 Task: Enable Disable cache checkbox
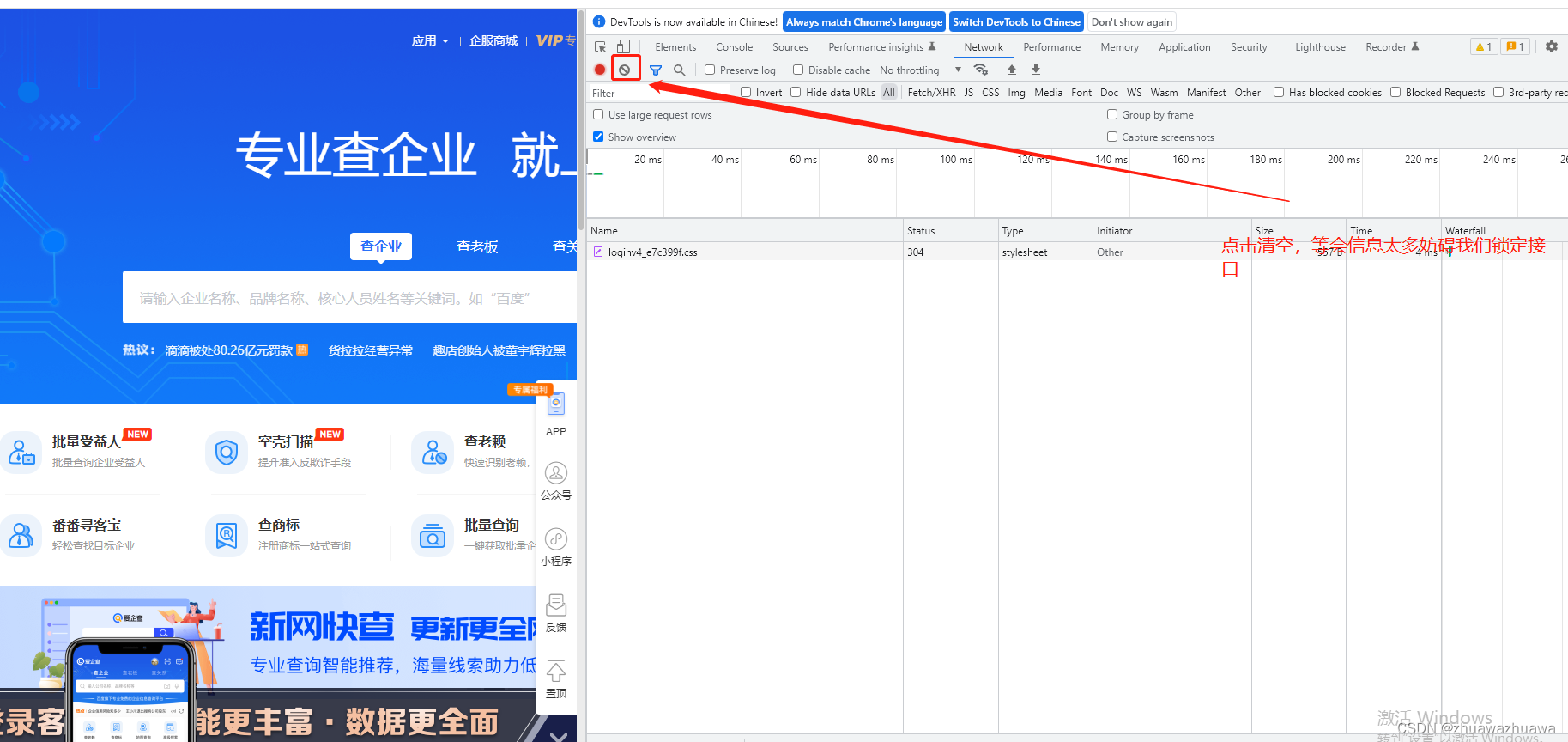[x=798, y=70]
